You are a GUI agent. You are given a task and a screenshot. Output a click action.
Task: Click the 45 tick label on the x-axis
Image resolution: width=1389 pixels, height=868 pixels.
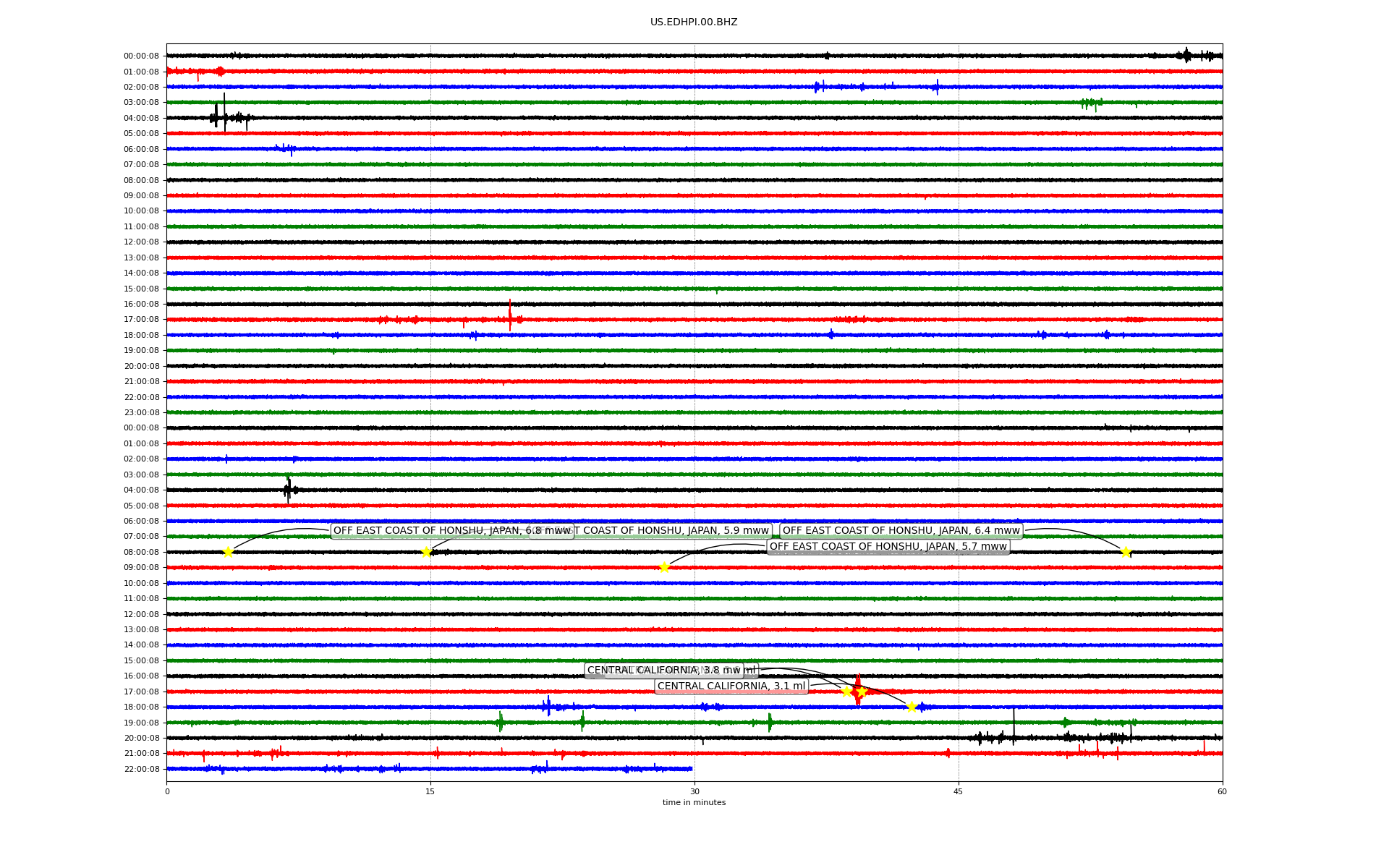[x=958, y=791]
